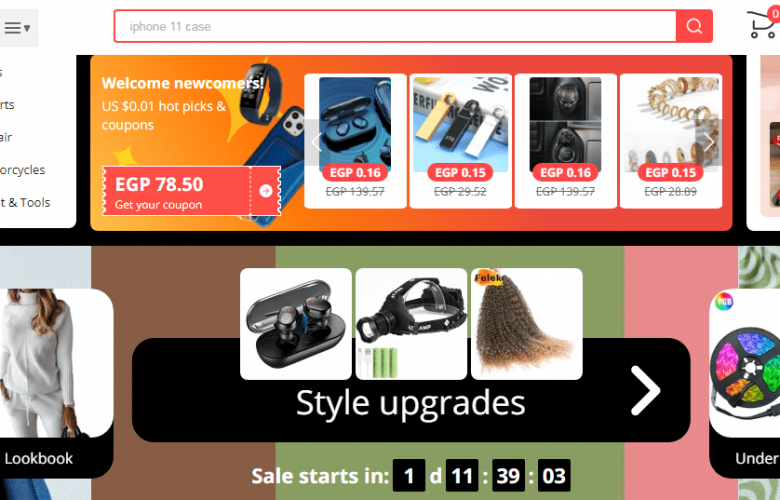Select the wireless earbuds product image

pyautogui.click(x=295, y=324)
